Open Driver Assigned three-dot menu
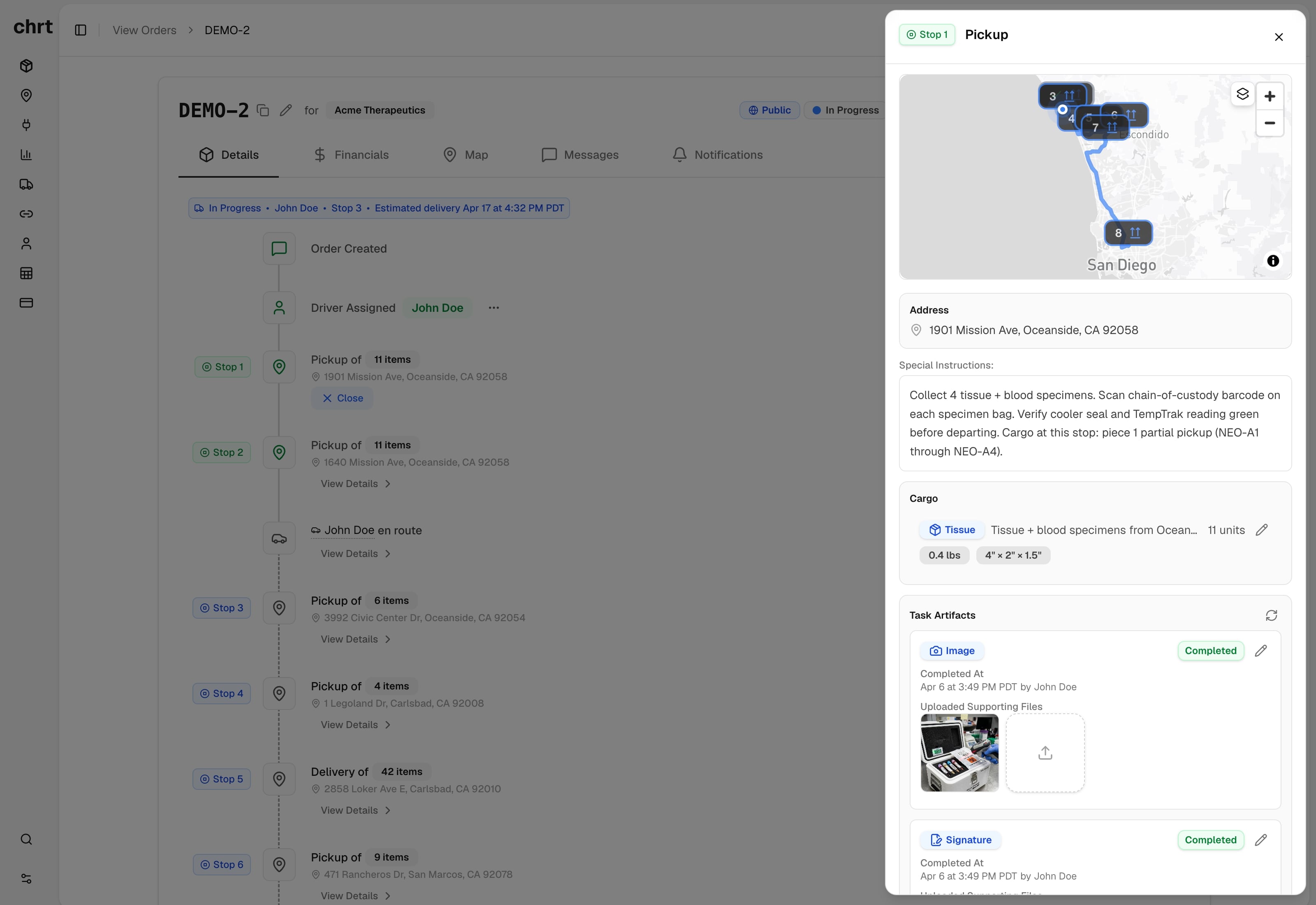Viewport: 1316px width, 905px height. point(493,307)
